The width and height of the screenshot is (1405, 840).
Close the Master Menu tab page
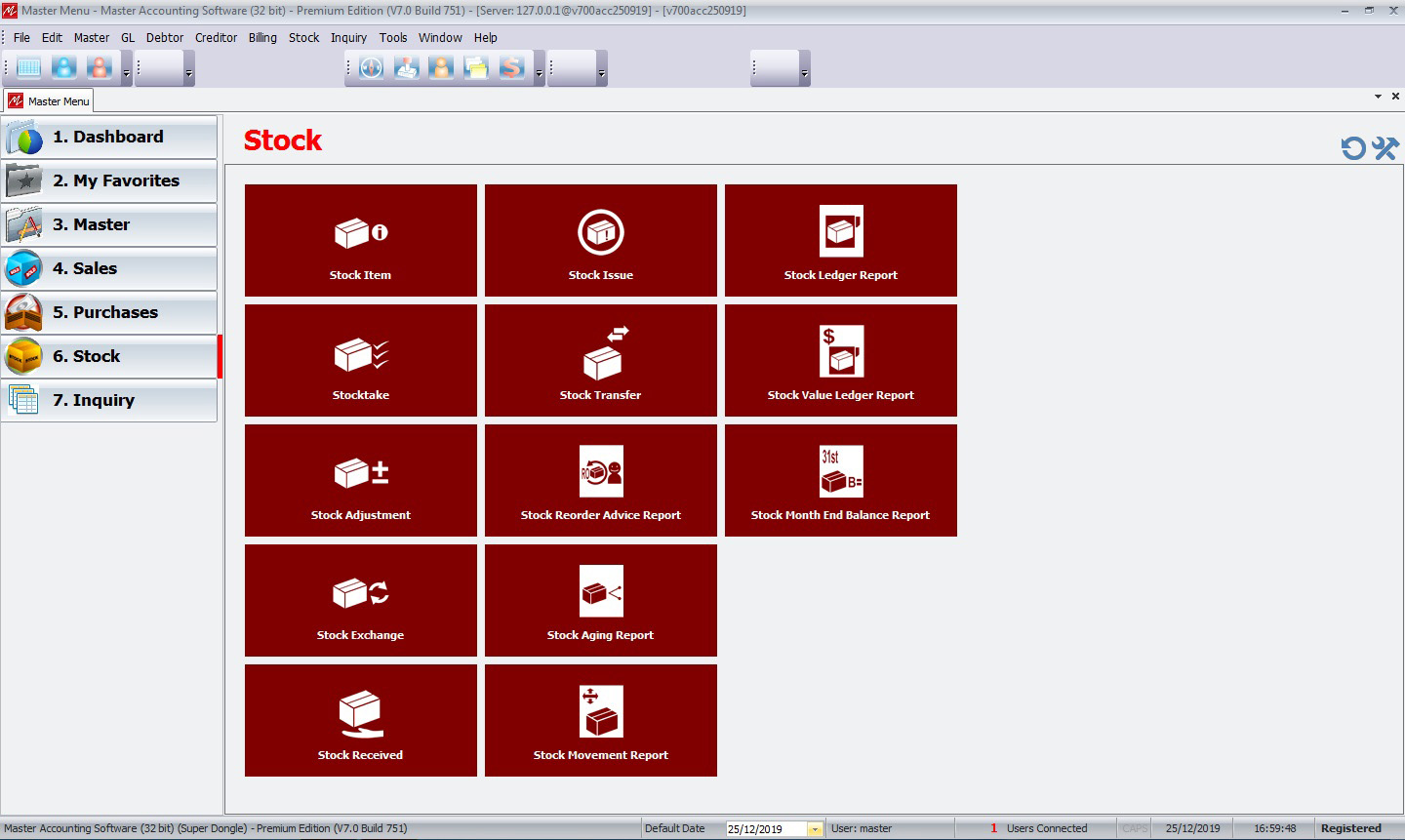tap(1395, 97)
